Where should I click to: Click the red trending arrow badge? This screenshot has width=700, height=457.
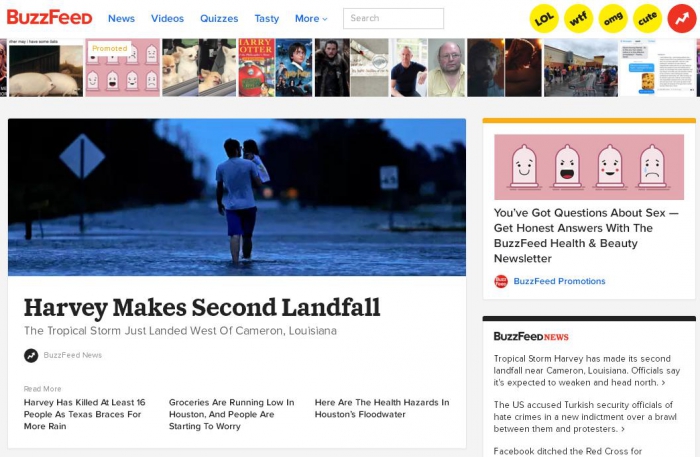pyautogui.click(x=682, y=18)
